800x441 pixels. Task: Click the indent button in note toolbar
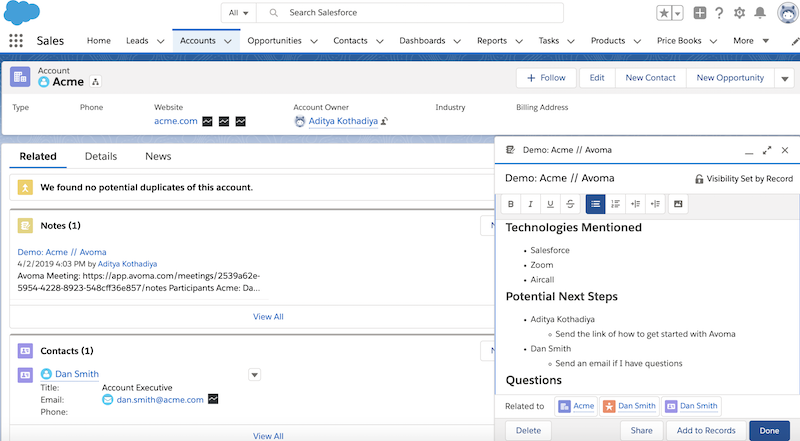pos(635,204)
